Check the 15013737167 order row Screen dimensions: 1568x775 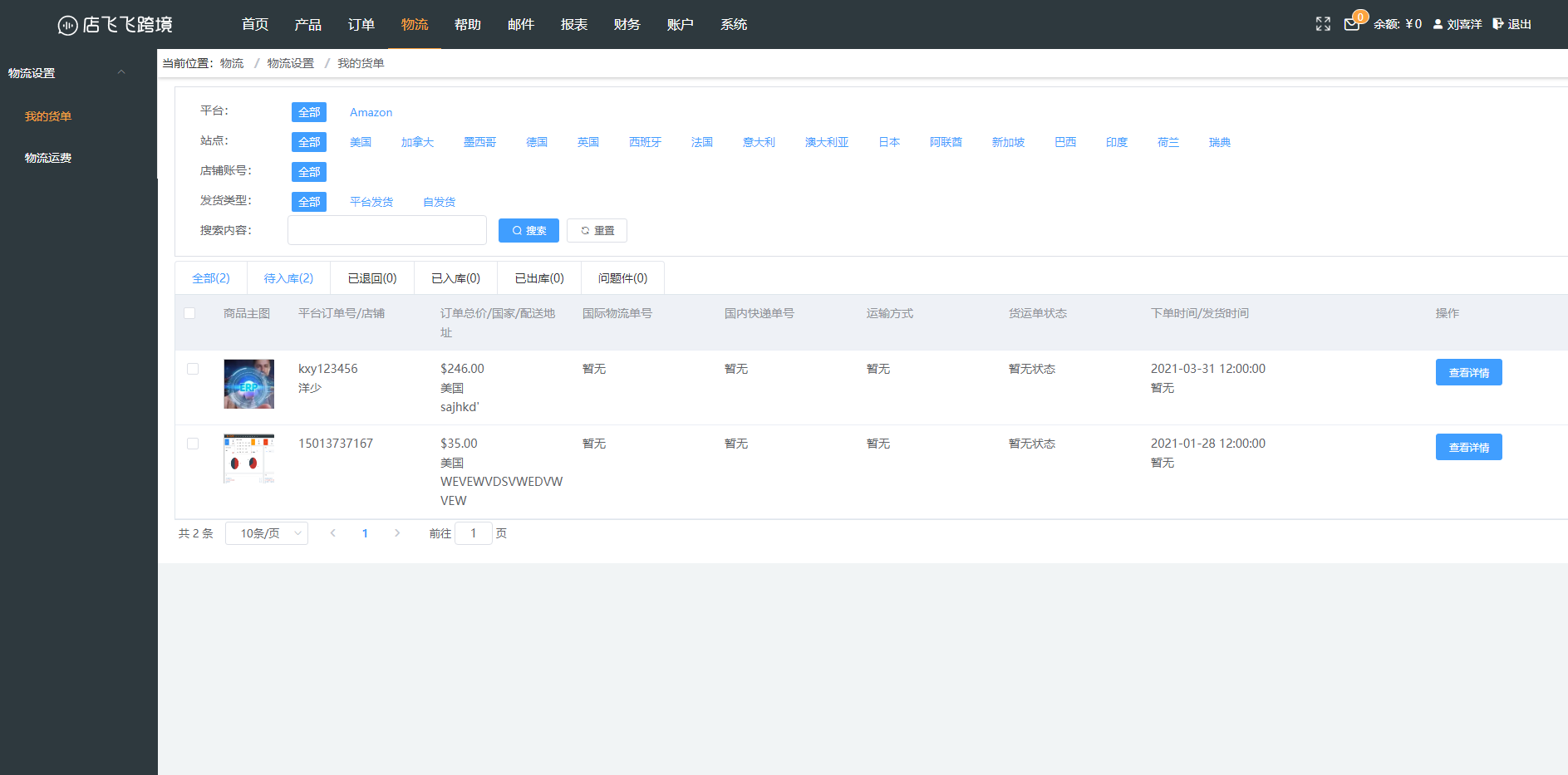click(x=193, y=444)
